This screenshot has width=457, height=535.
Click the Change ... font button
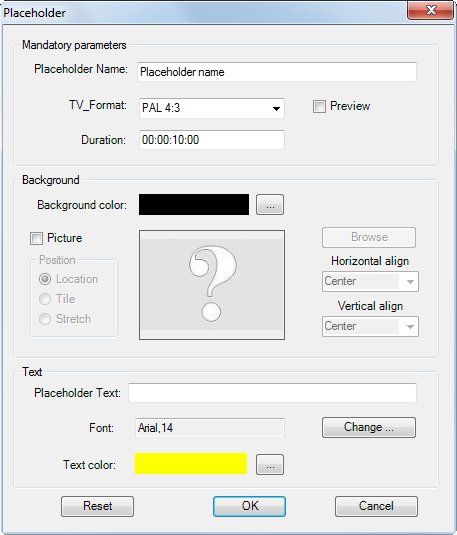[x=369, y=427]
